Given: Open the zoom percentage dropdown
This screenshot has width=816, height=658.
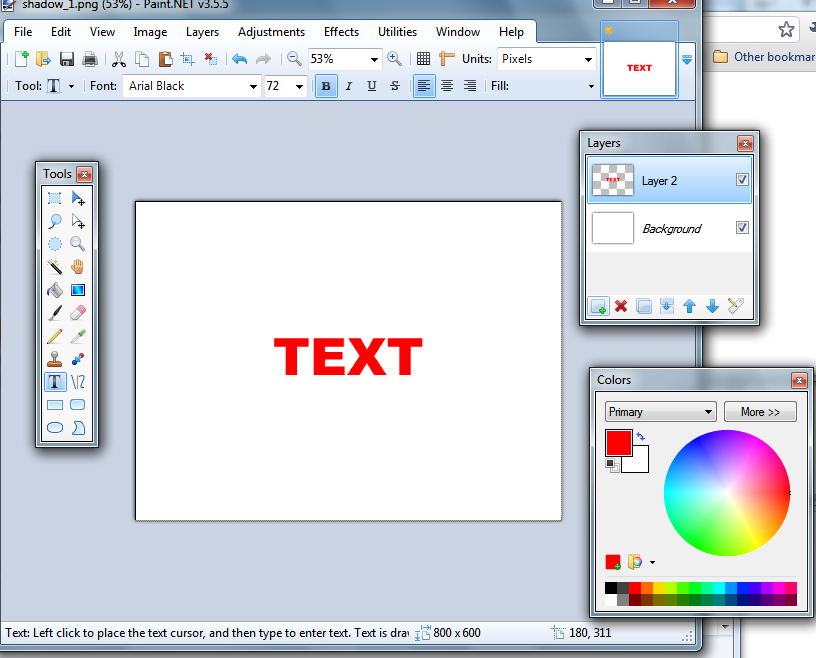Looking at the screenshot, I should (372, 59).
